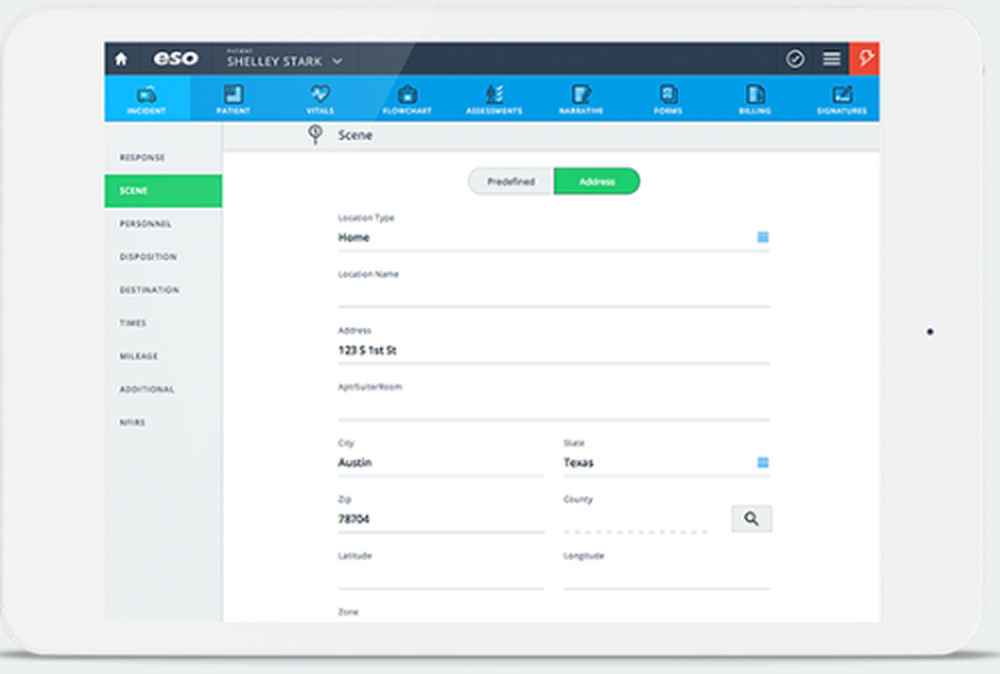Open the Assessments tab

(494, 99)
